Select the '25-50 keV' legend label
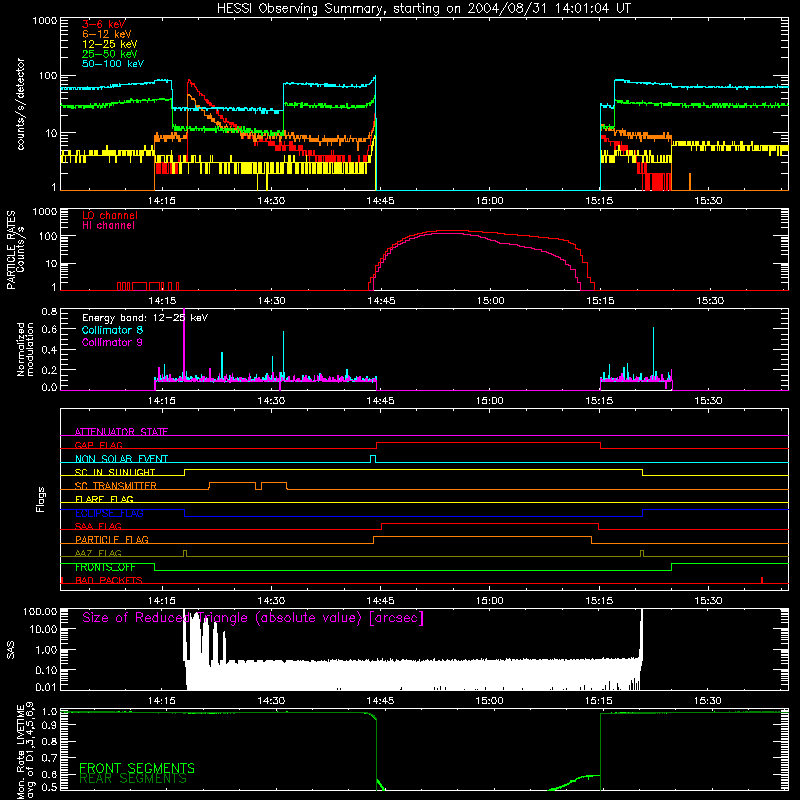800x800 pixels. pos(110,54)
